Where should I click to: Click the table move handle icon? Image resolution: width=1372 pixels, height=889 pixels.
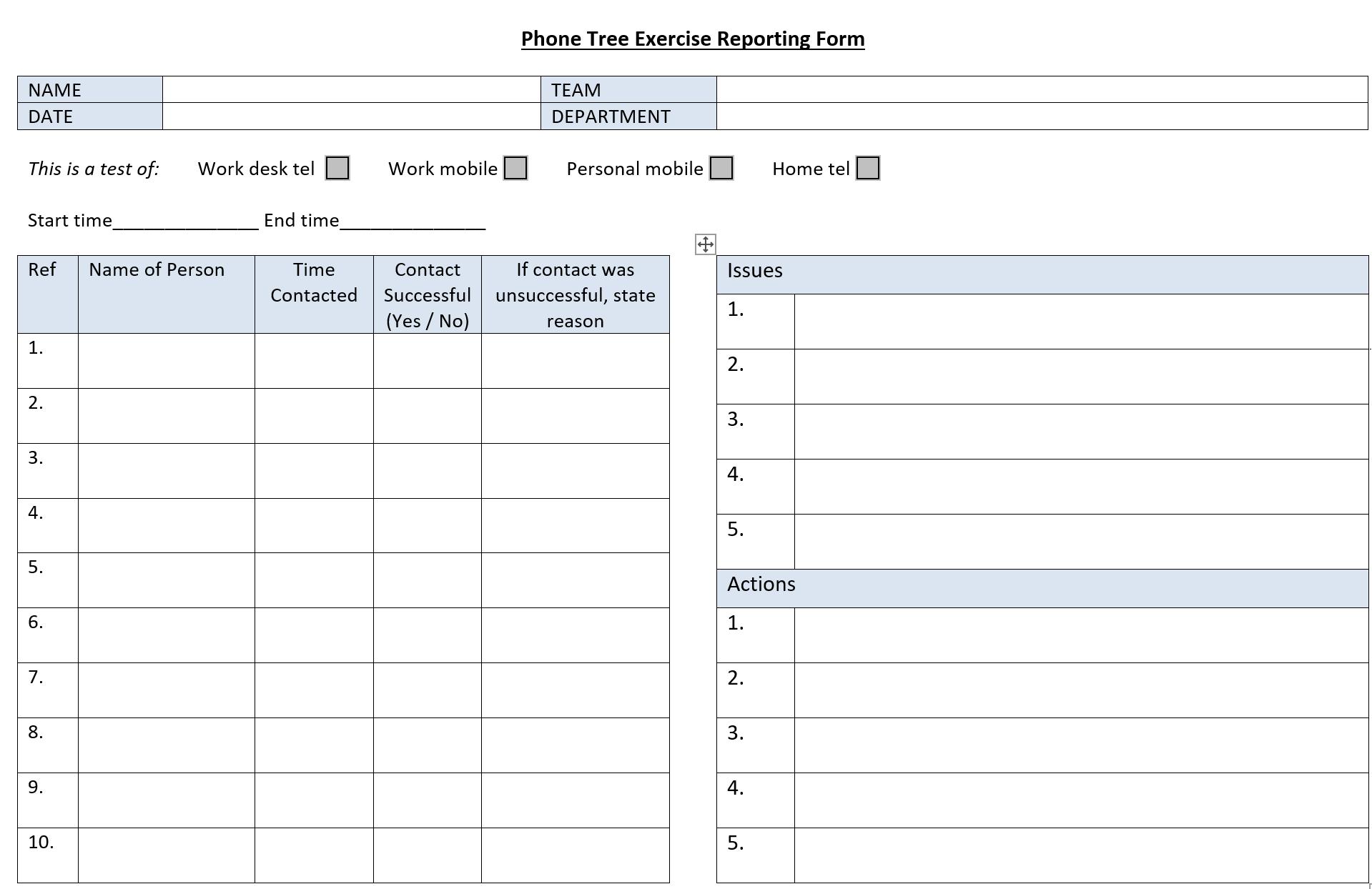[x=705, y=244]
